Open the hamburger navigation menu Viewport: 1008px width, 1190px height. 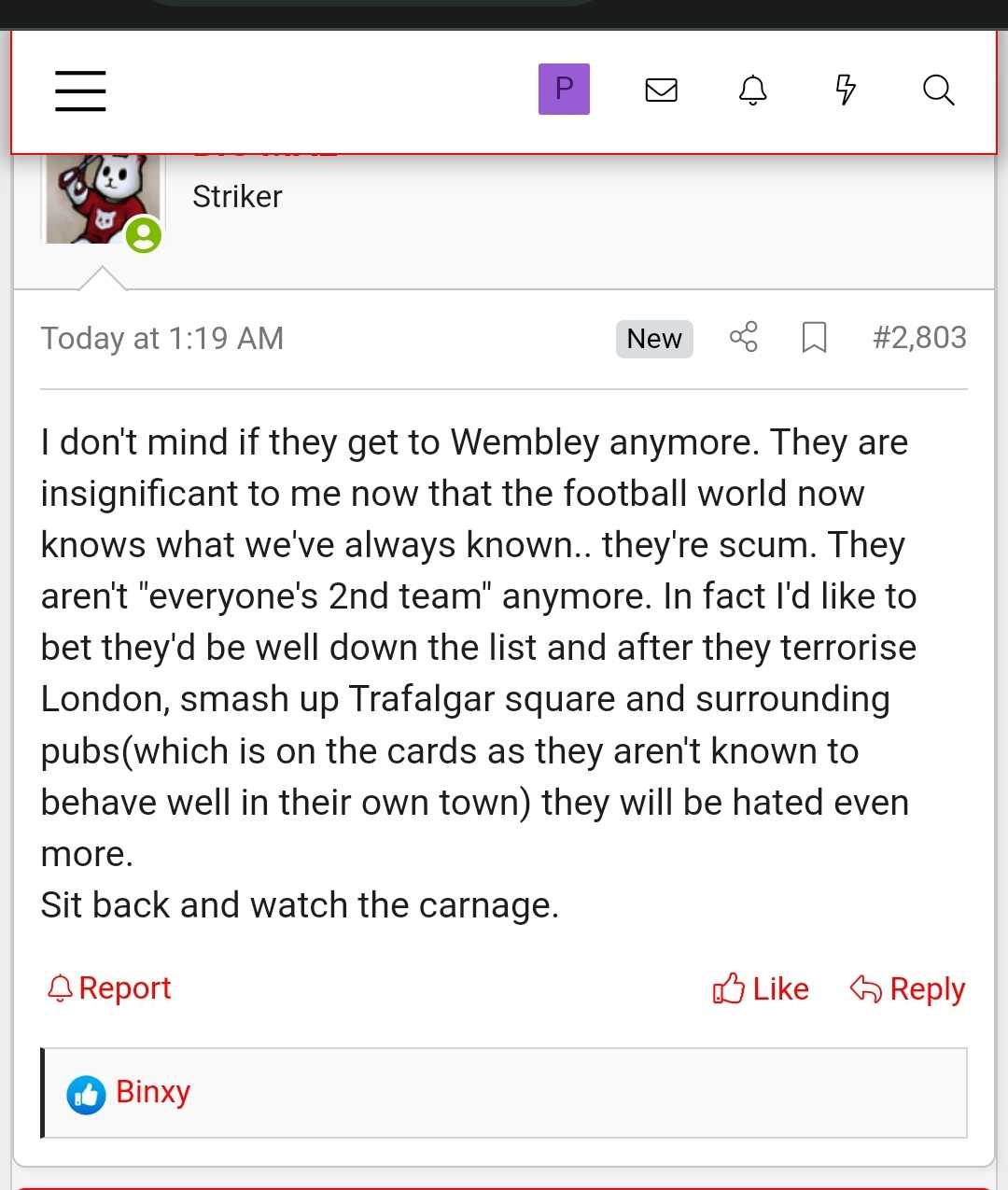click(80, 91)
